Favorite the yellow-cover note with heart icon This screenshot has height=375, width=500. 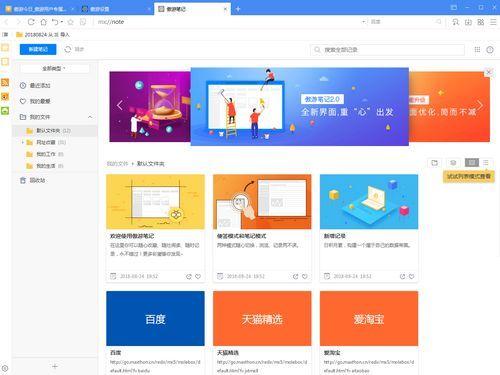coord(198,276)
